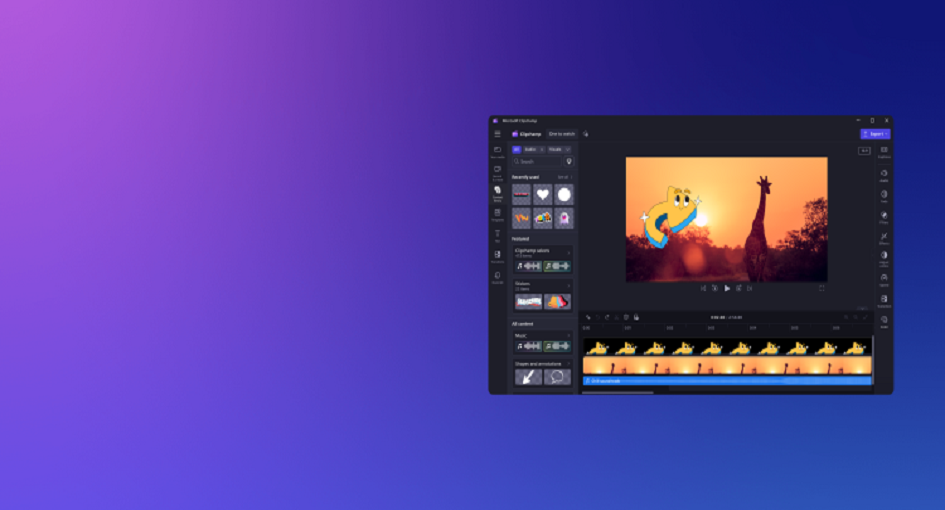This screenshot has height=510, width=945.
Task: Click the redo arrow in timeline toolbar
Action: coord(607,317)
